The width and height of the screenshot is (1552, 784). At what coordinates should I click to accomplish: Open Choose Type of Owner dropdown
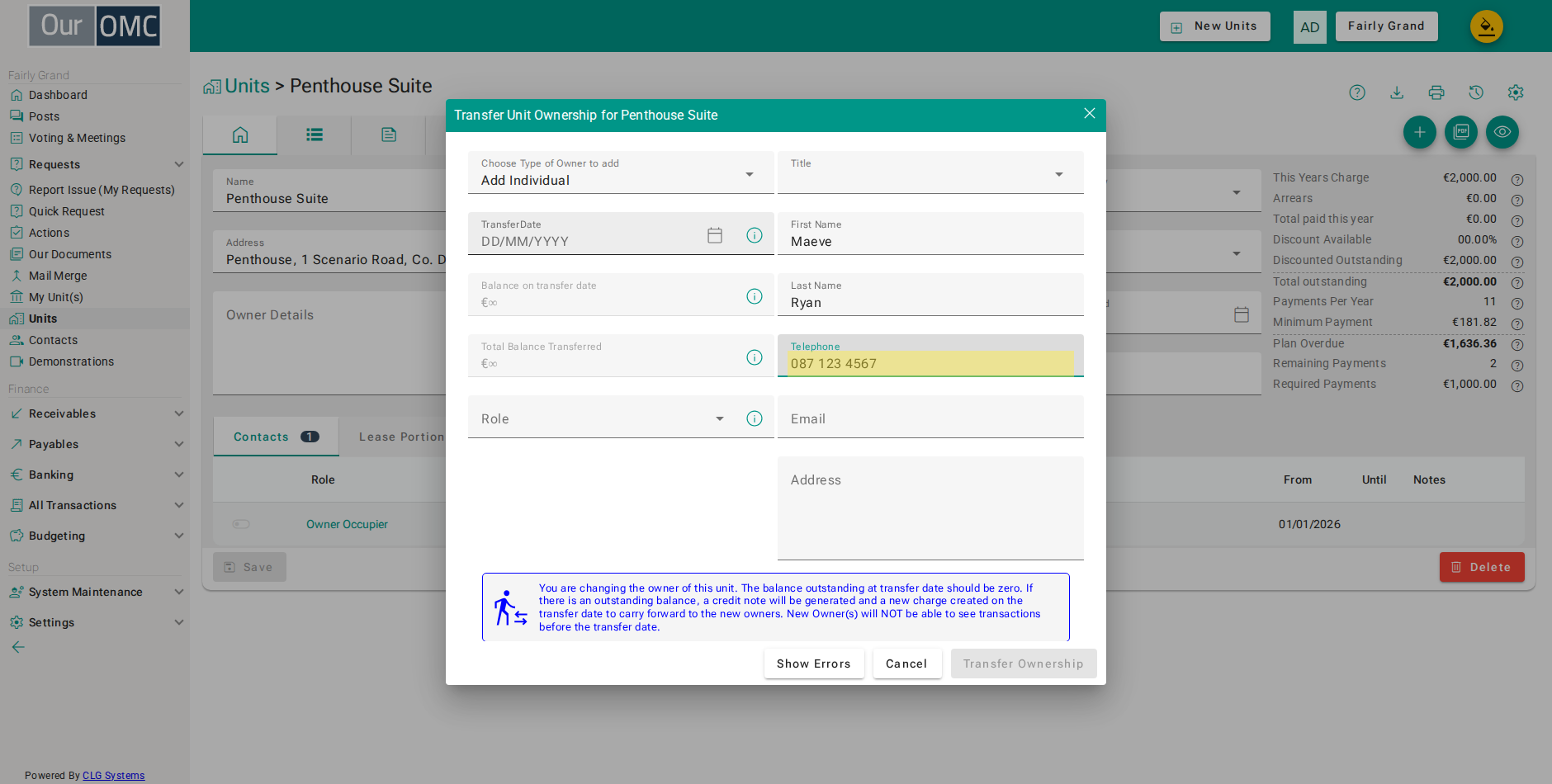[621, 172]
